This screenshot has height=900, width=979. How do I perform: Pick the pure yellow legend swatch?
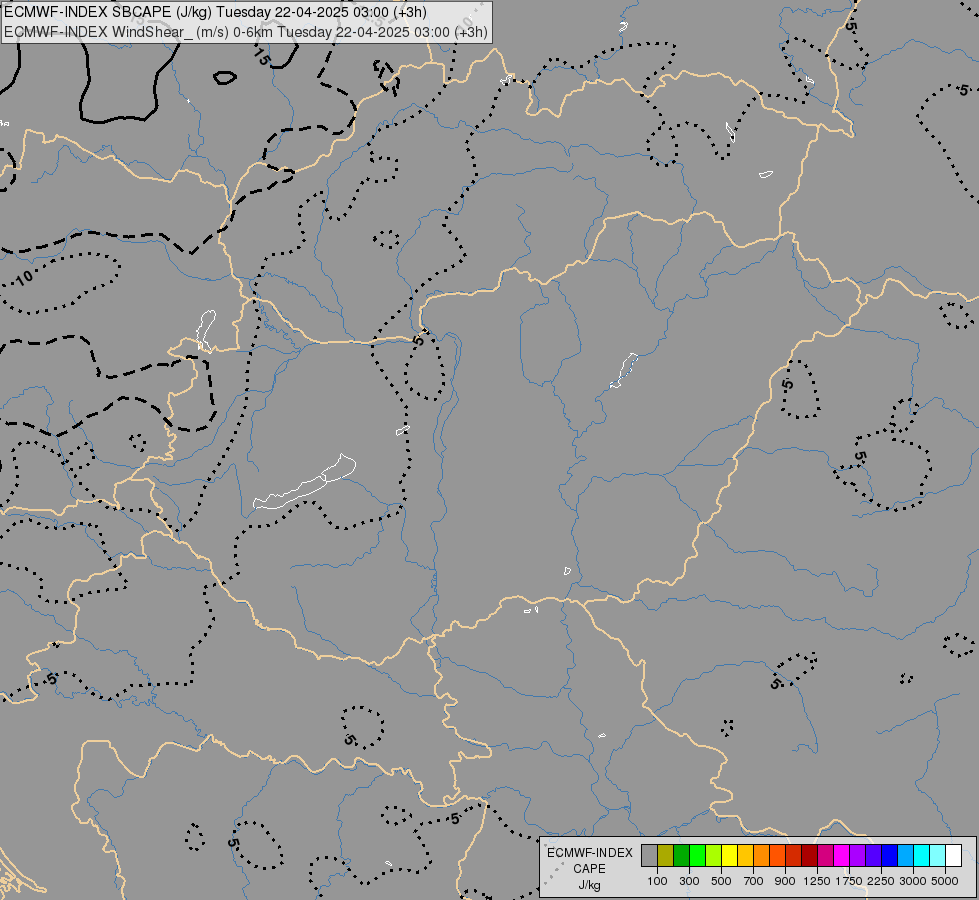[729, 855]
